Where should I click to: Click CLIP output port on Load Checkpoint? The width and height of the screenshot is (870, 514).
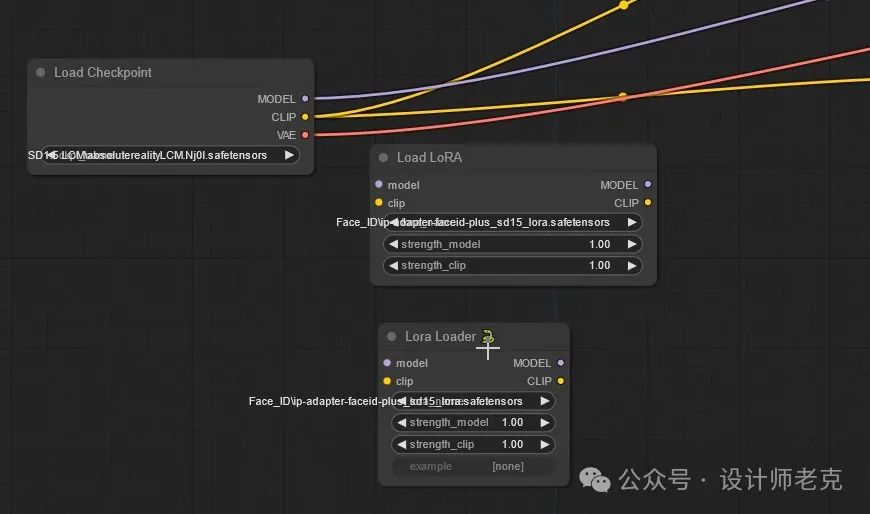305,117
